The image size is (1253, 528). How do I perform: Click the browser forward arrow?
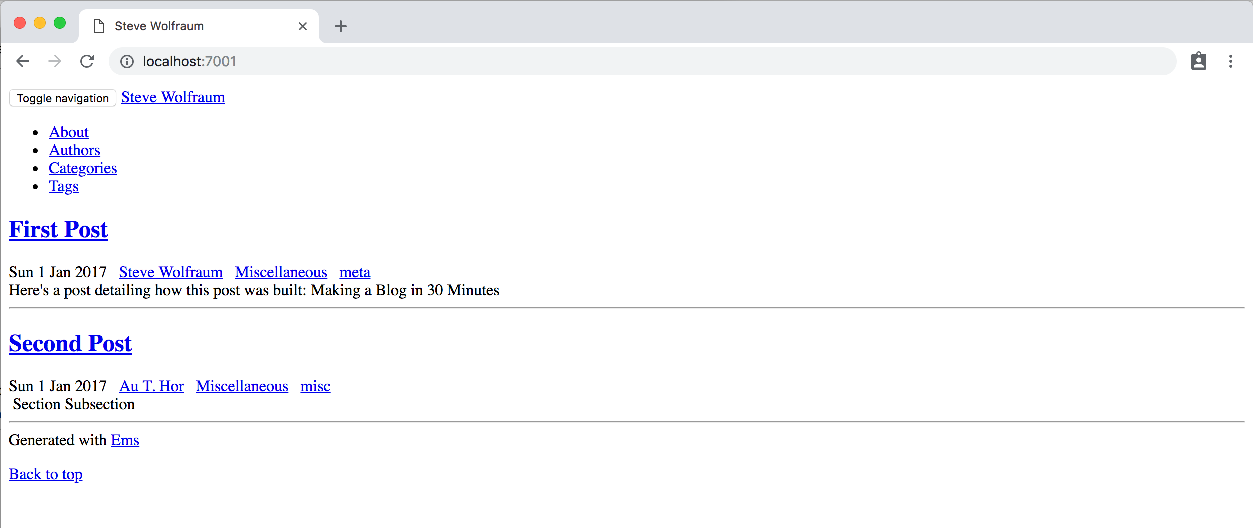[55, 61]
